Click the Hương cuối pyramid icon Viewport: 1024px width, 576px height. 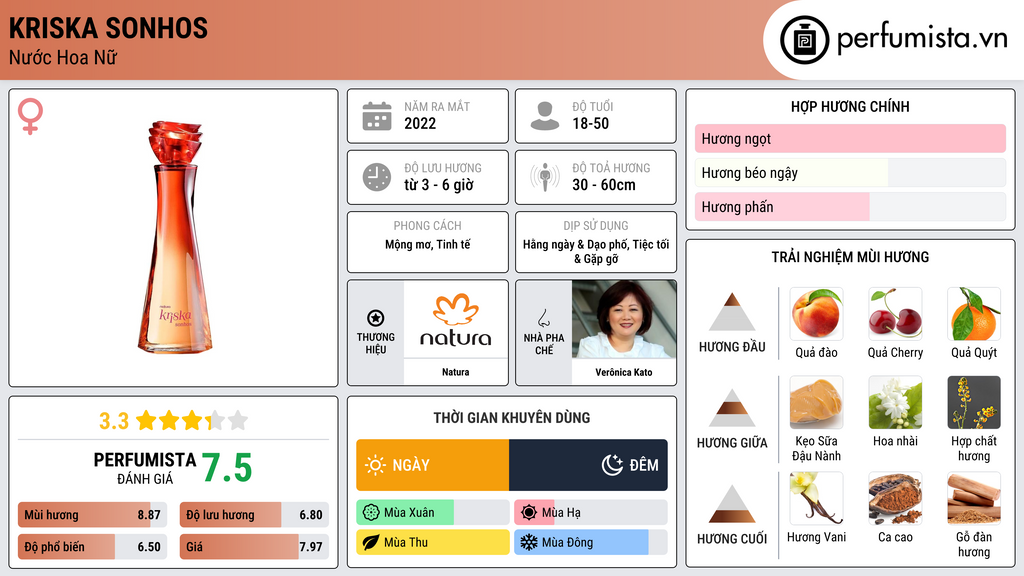tap(732, 504)
